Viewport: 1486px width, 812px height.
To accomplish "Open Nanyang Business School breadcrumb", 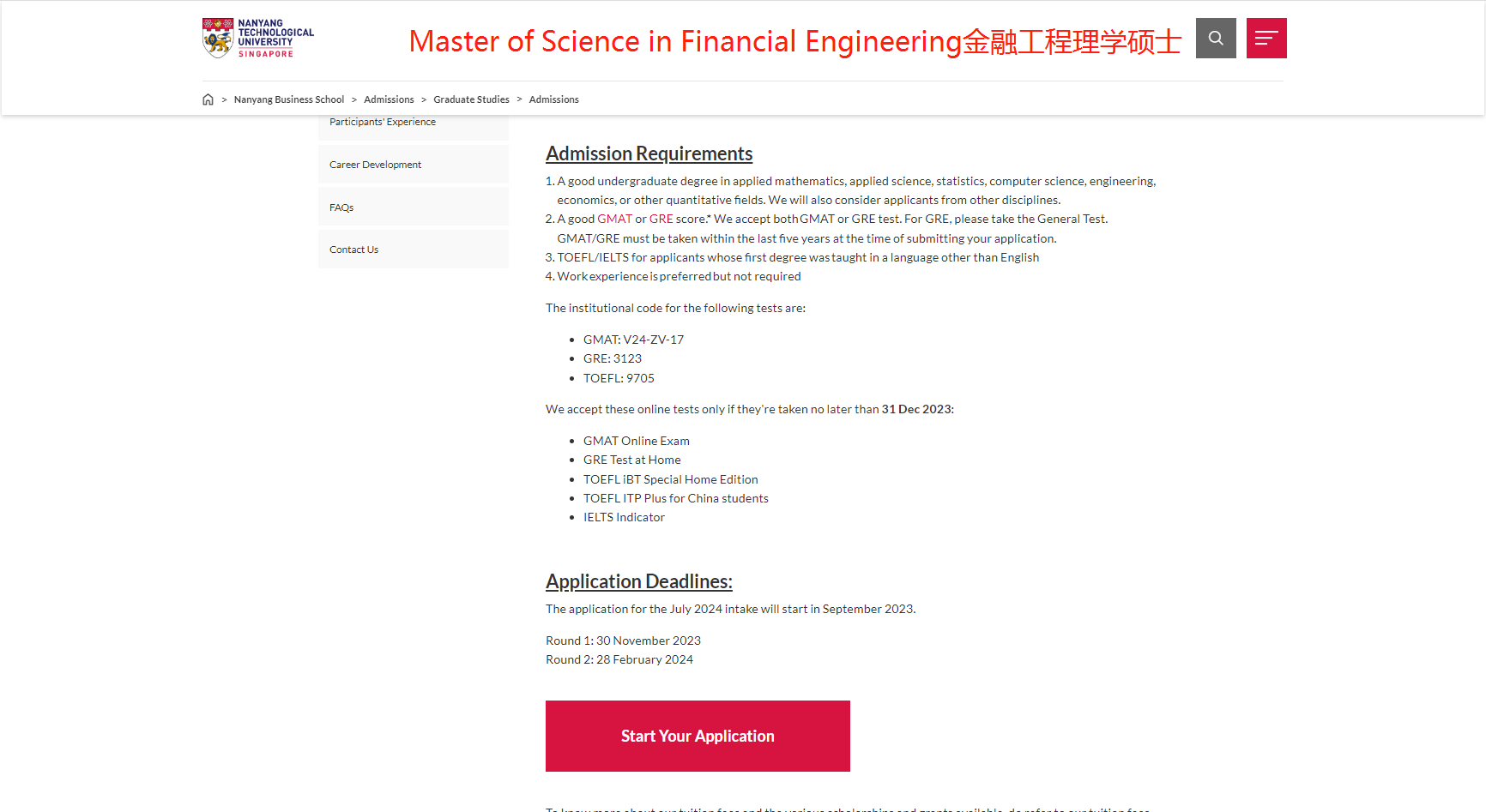I will (289, 99).
